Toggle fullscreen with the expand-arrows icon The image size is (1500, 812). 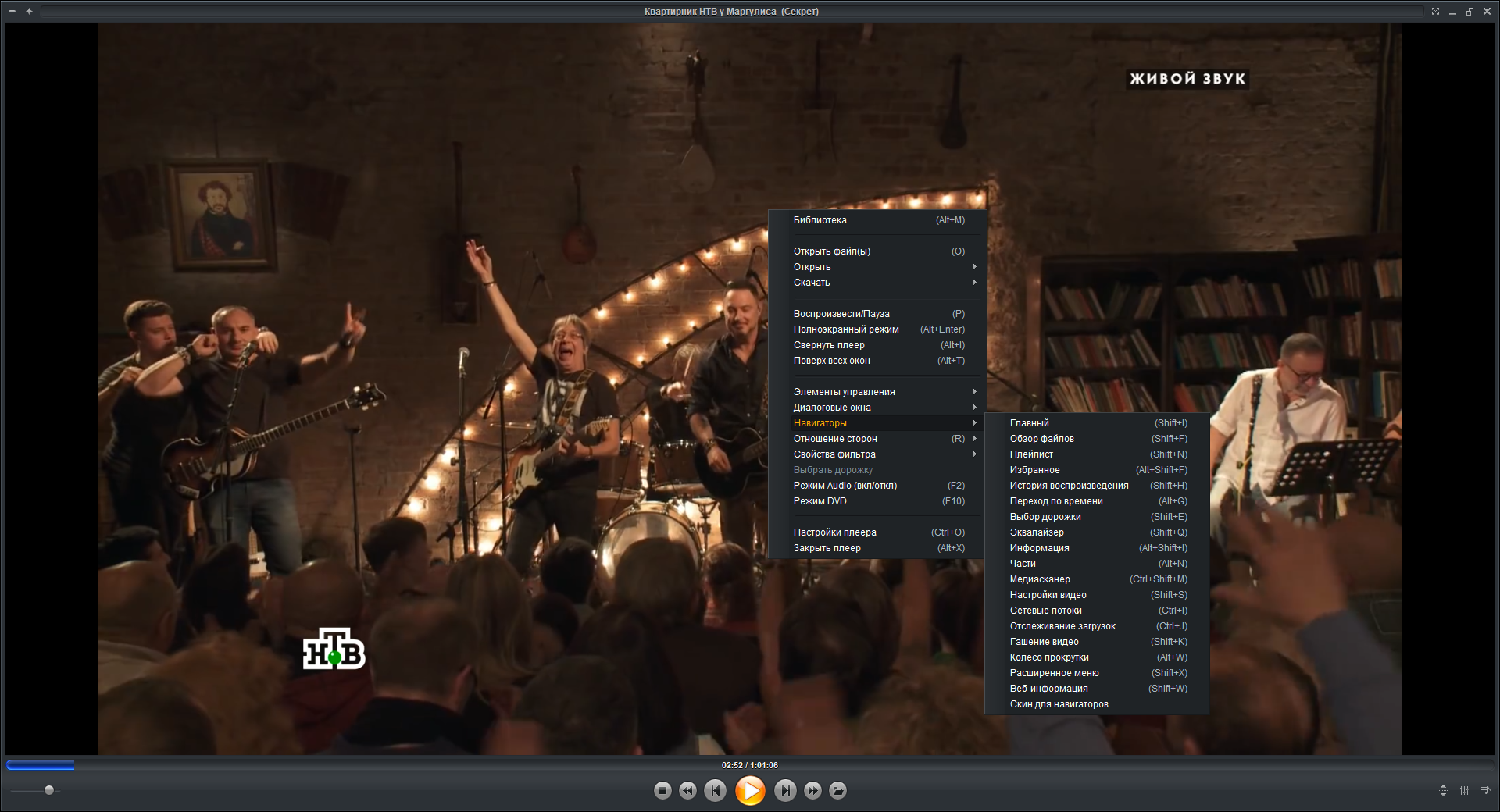(1435, 11)
